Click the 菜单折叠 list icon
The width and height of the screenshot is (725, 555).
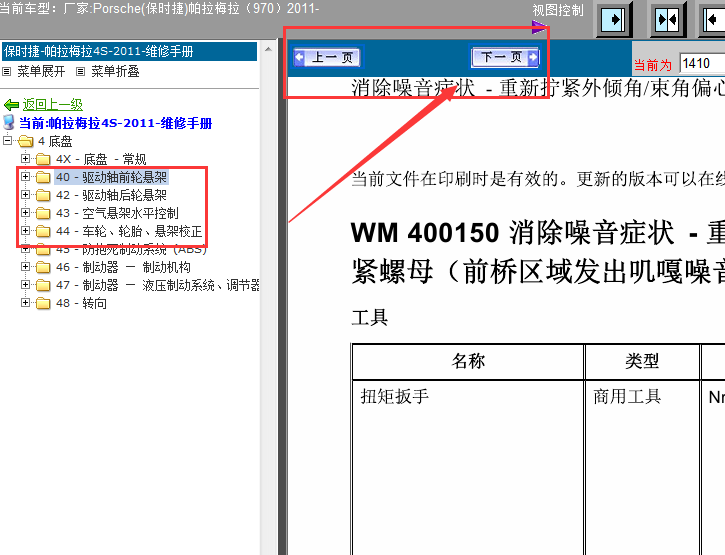coord(80,72)
